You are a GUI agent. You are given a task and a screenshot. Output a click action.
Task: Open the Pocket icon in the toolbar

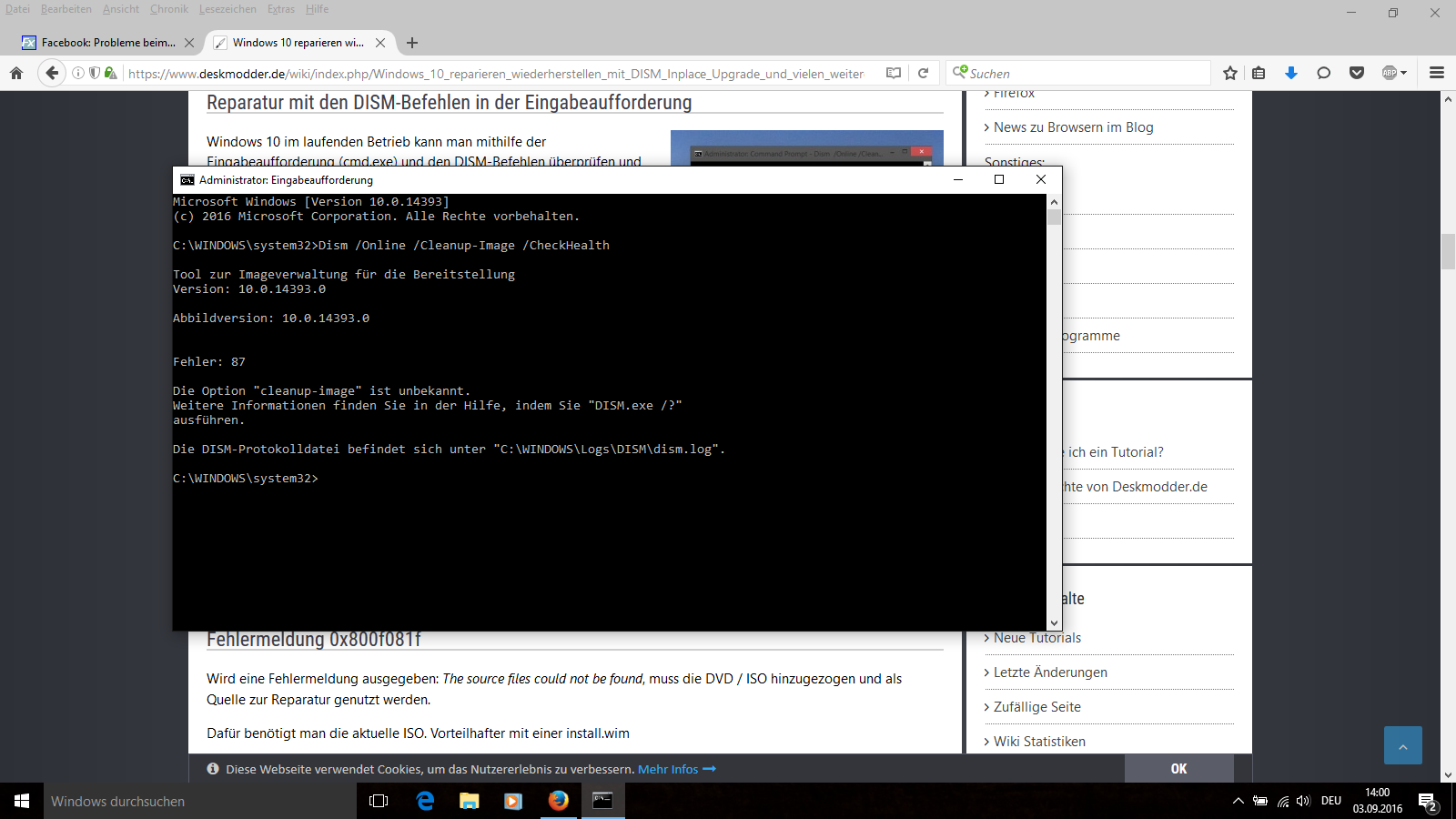(x=1357, y=73)
